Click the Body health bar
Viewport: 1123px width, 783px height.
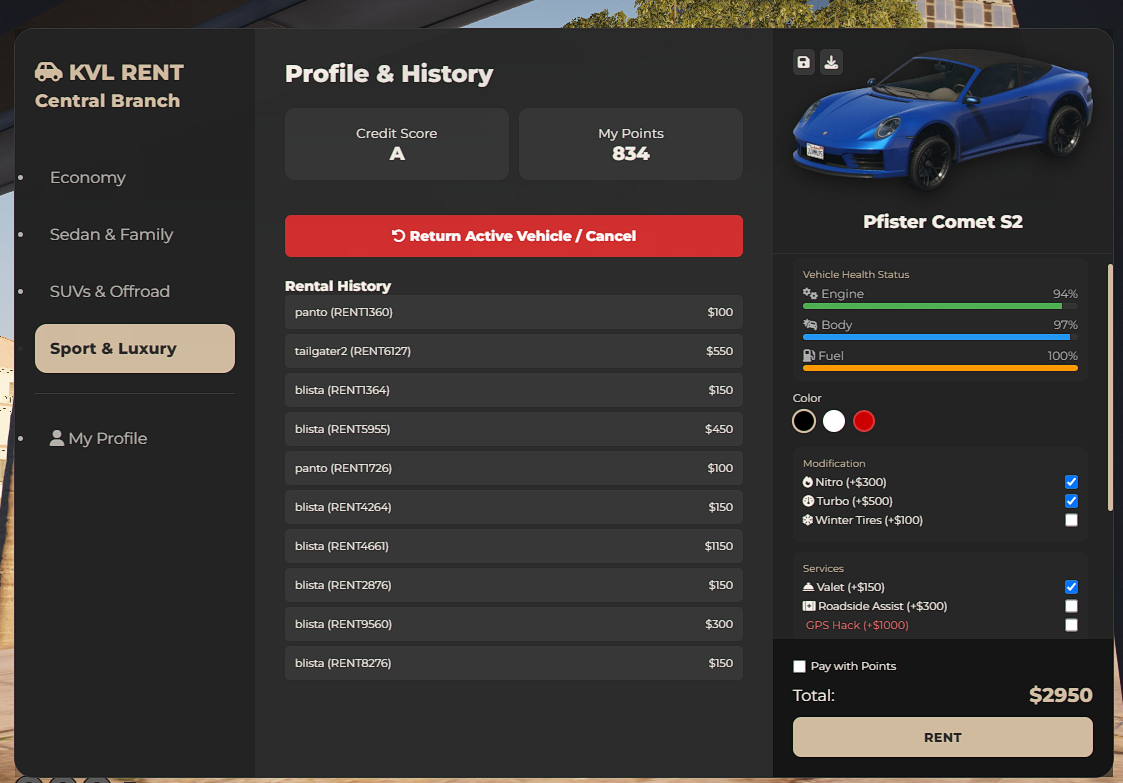pos(940,337)
